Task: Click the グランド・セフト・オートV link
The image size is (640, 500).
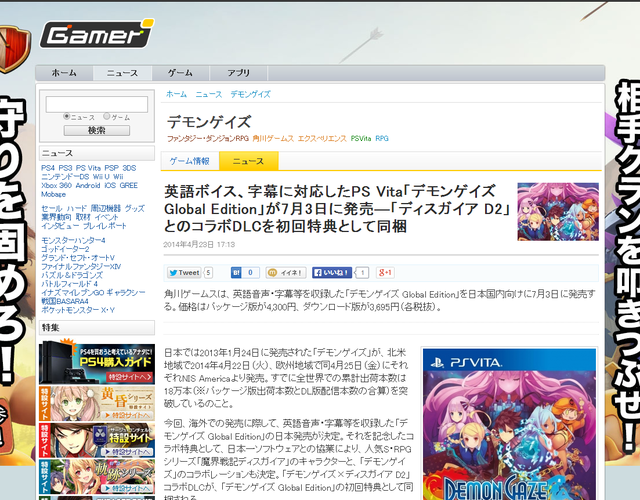Action: click(x=78, y=258)
